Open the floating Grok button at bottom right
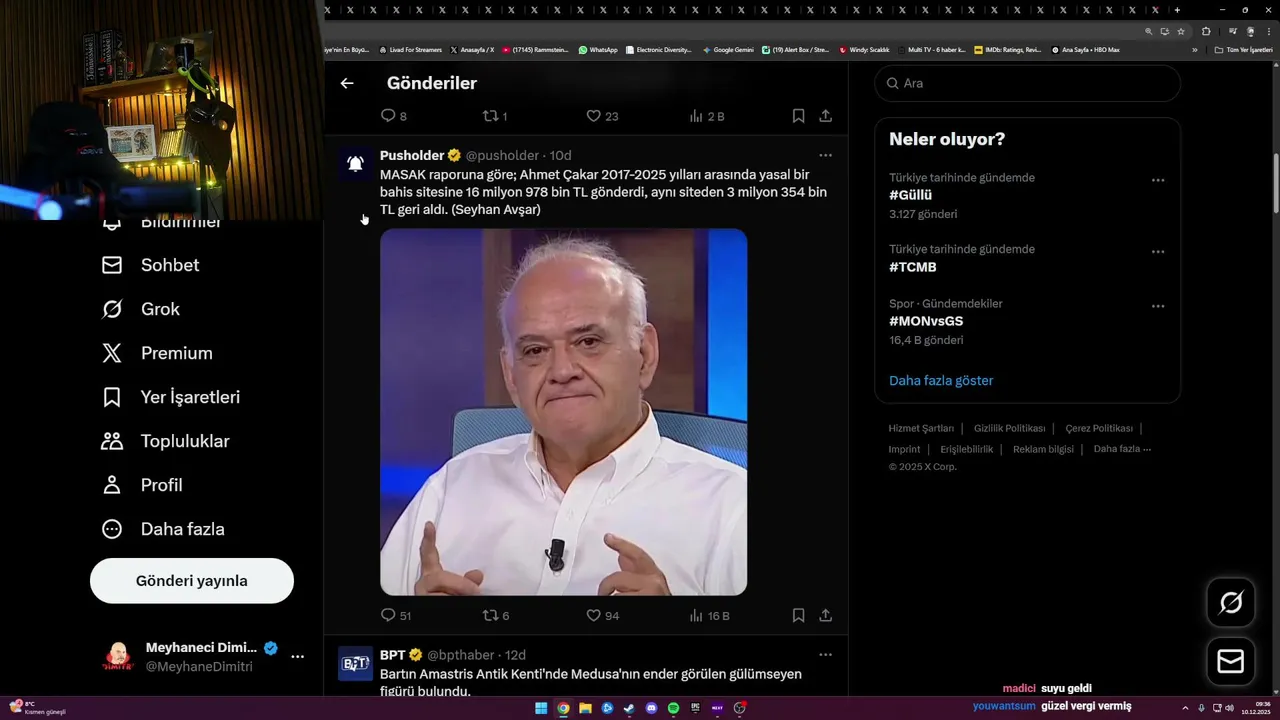 tap(1231, 602)
